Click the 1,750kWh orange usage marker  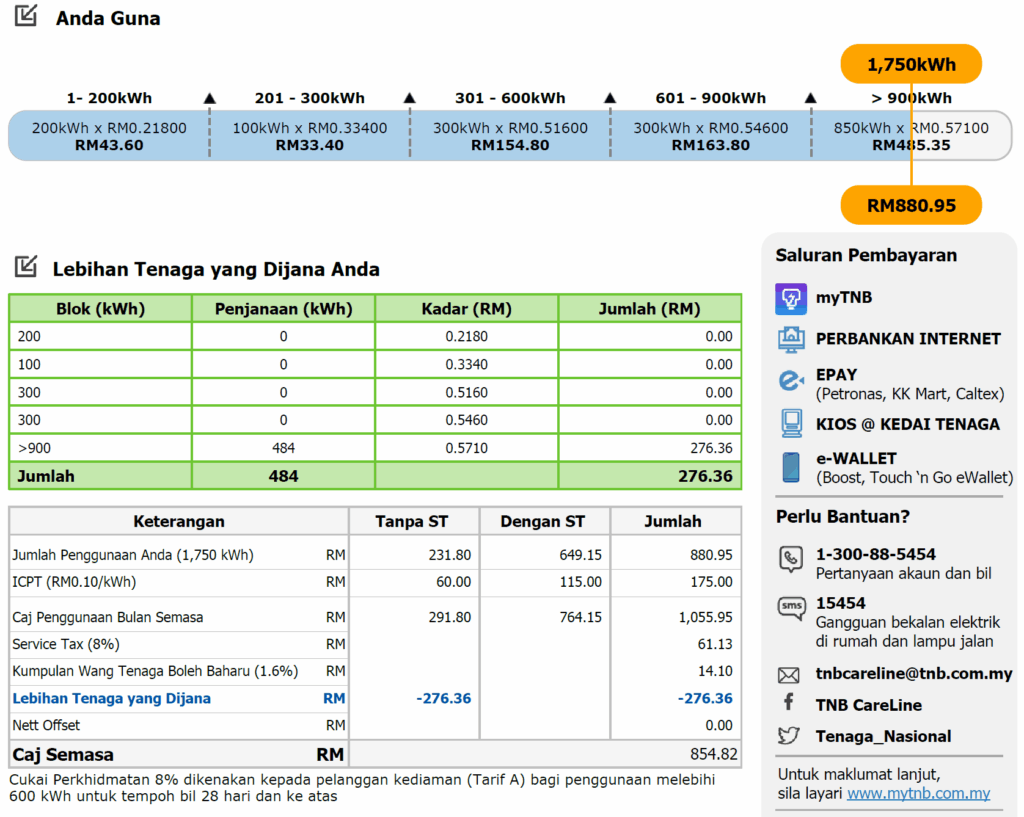(911, 65)
